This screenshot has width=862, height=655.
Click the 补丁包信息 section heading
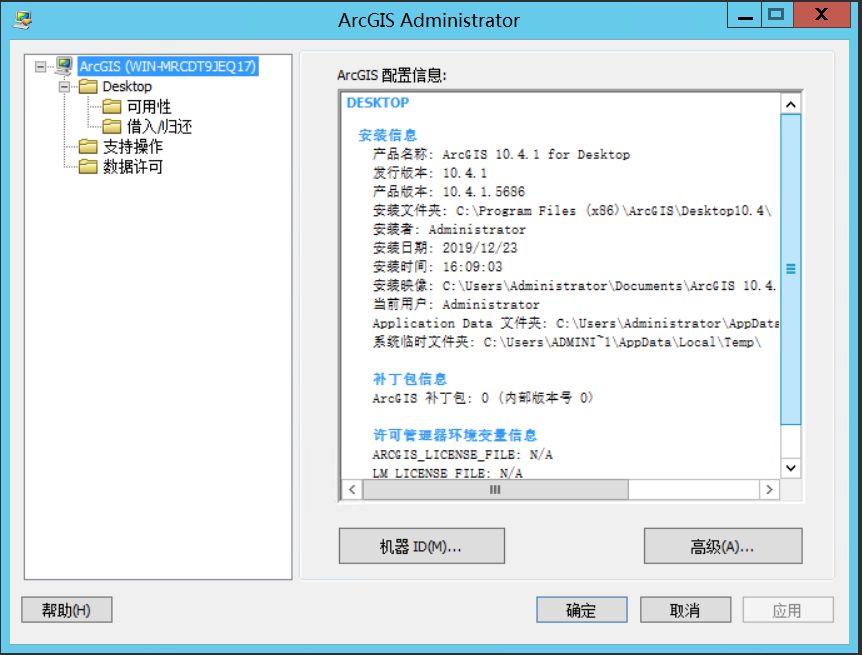410,379
